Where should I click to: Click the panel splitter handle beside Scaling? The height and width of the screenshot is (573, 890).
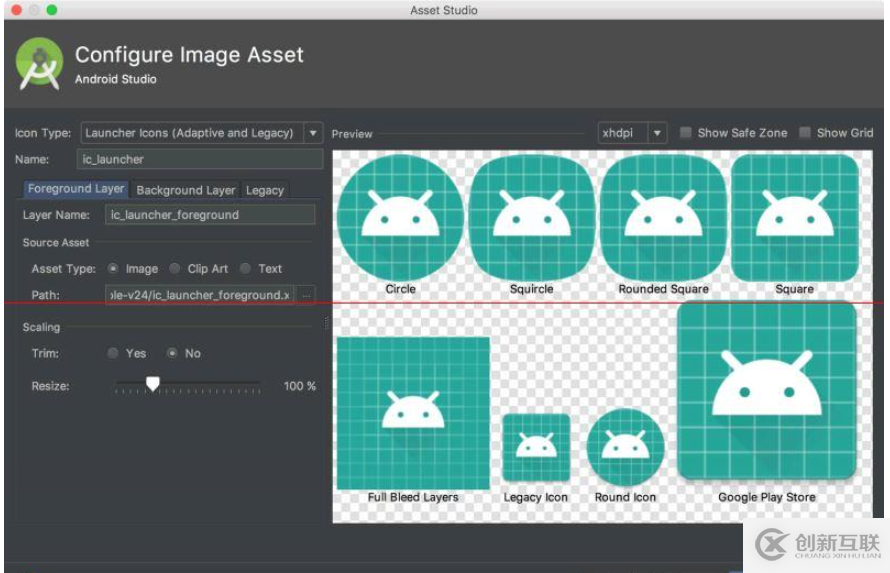(326, 323)
